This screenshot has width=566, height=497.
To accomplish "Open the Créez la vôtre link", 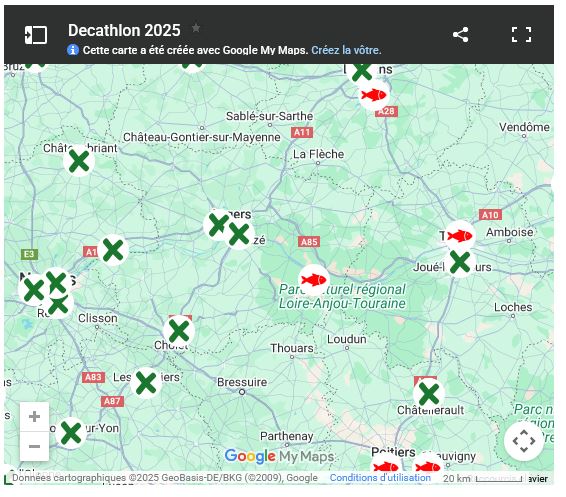I will click(346, 50).
